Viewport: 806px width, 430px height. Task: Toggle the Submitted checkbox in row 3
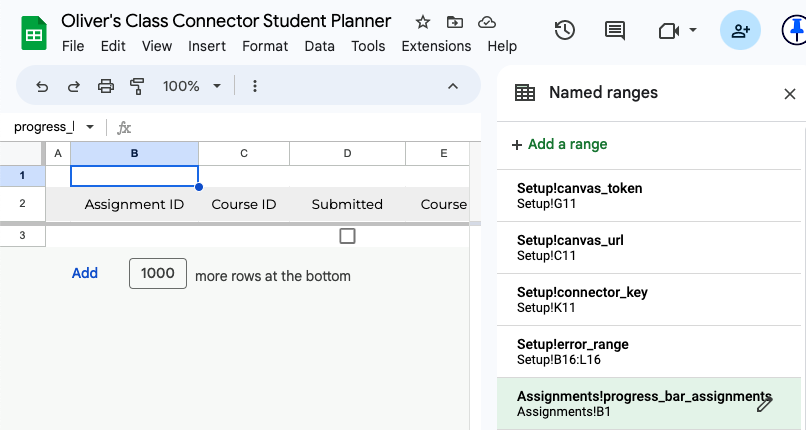point(347,236)
